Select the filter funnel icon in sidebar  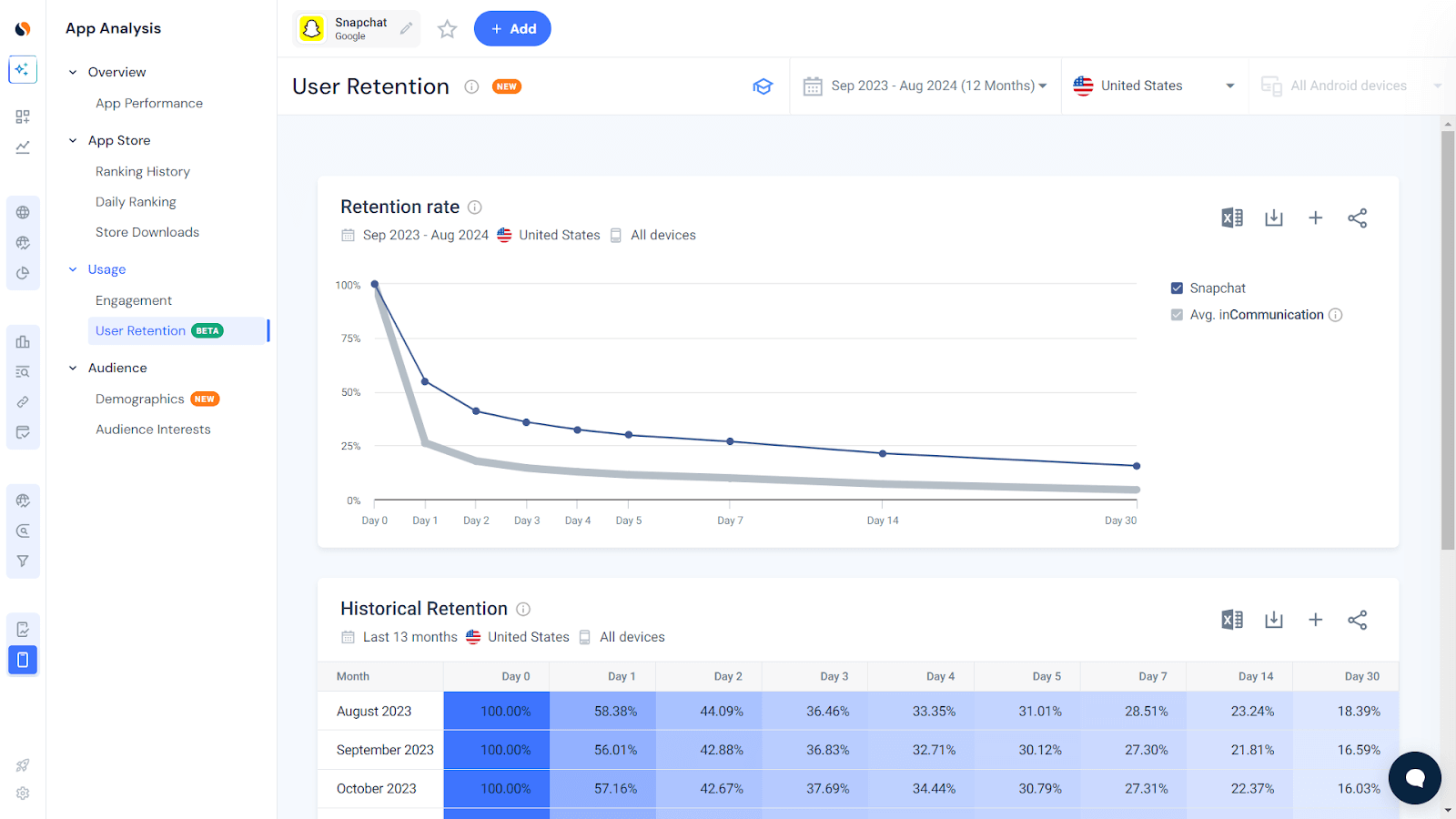point(23,561)
